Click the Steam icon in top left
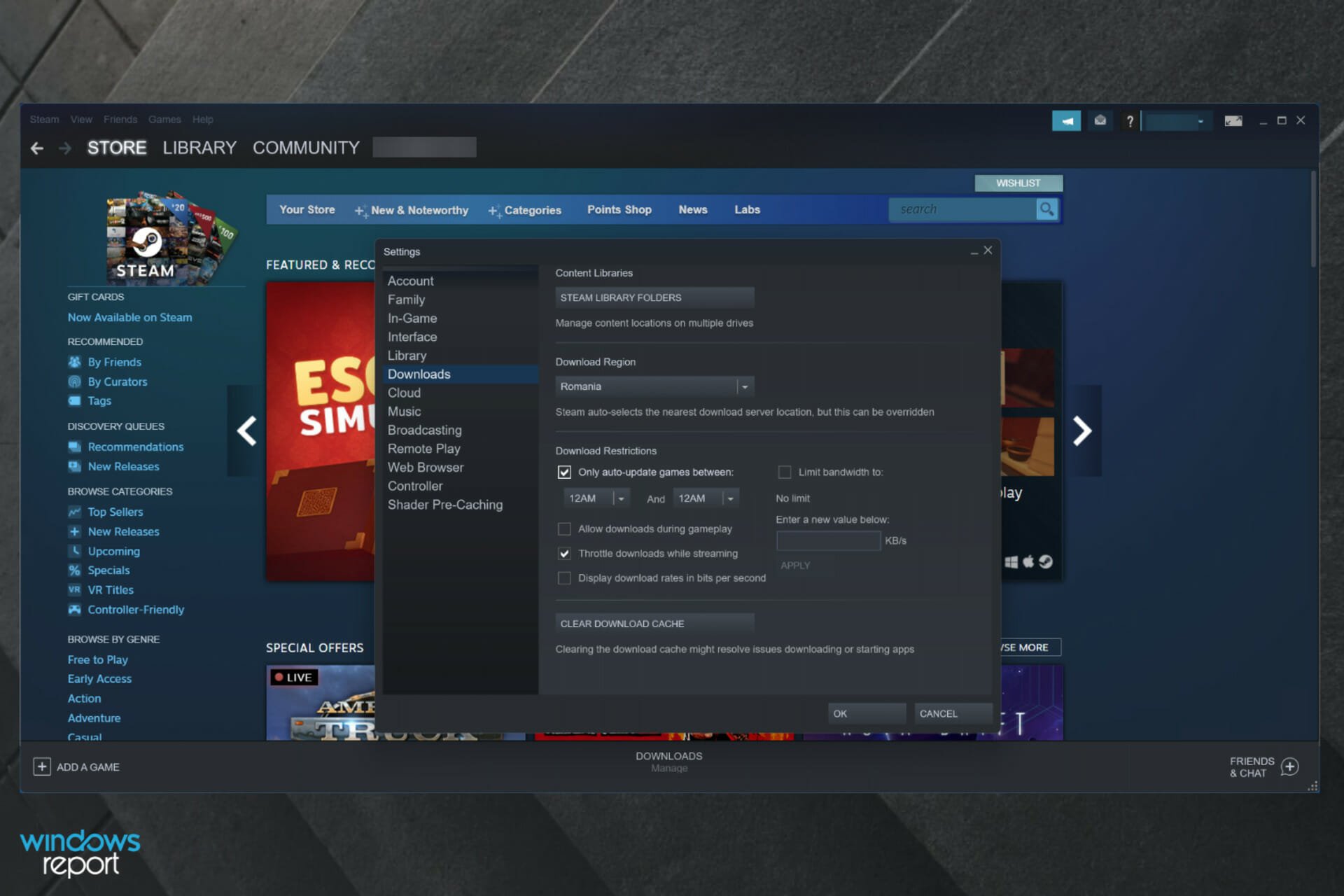 (44, 120)
